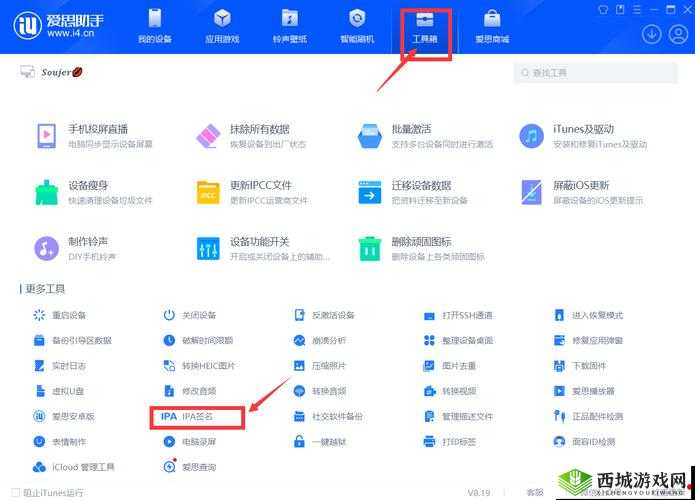This screenshot has height=500, width=695.
Task: Click the 客服 support link
Action: (535, 492)
